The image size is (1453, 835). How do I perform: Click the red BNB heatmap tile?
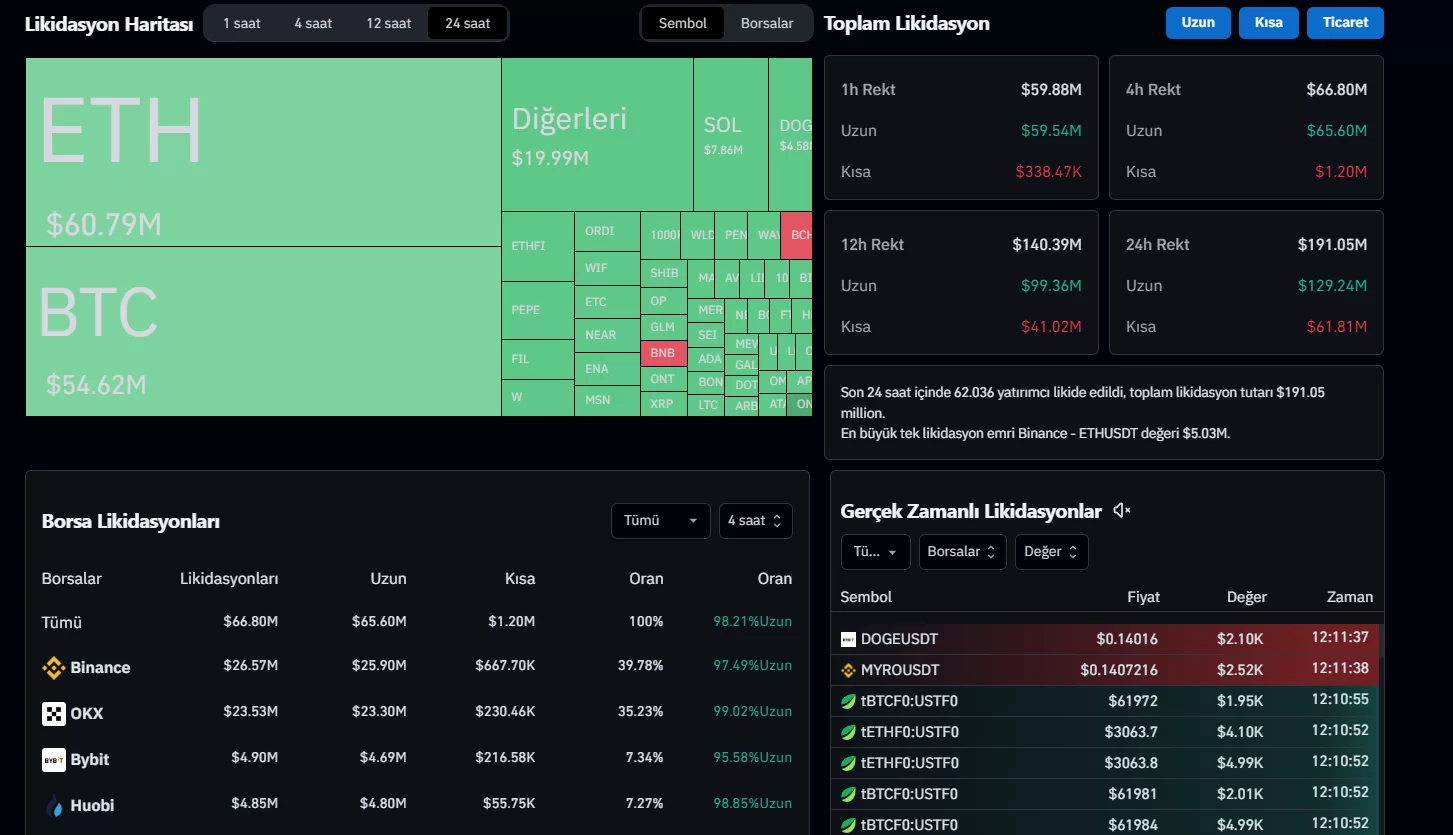tap(663, 353)
